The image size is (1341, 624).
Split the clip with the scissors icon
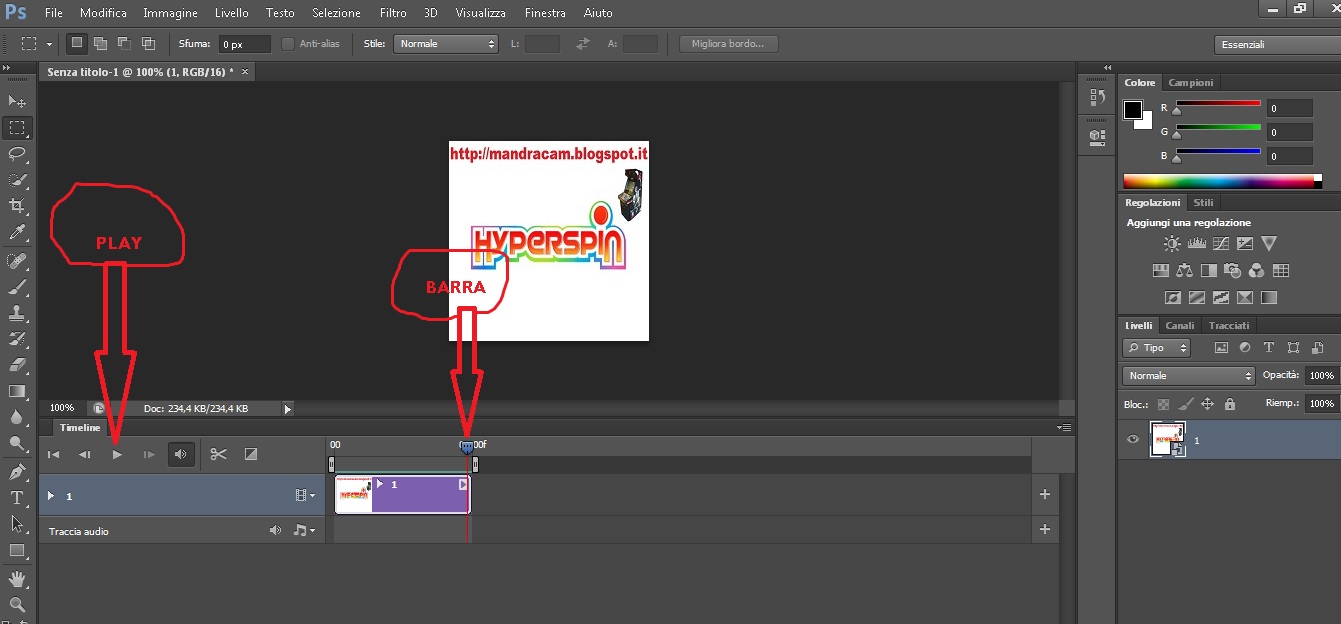[217, 454]
